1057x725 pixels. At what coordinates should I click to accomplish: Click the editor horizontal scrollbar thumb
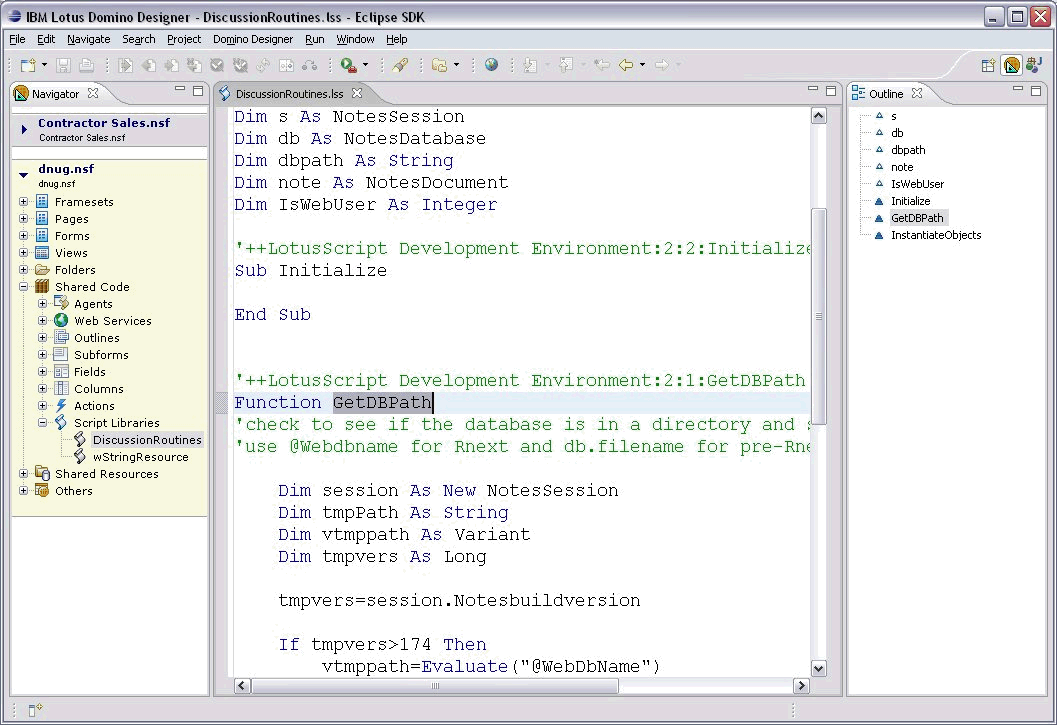(x=435, y=686)
